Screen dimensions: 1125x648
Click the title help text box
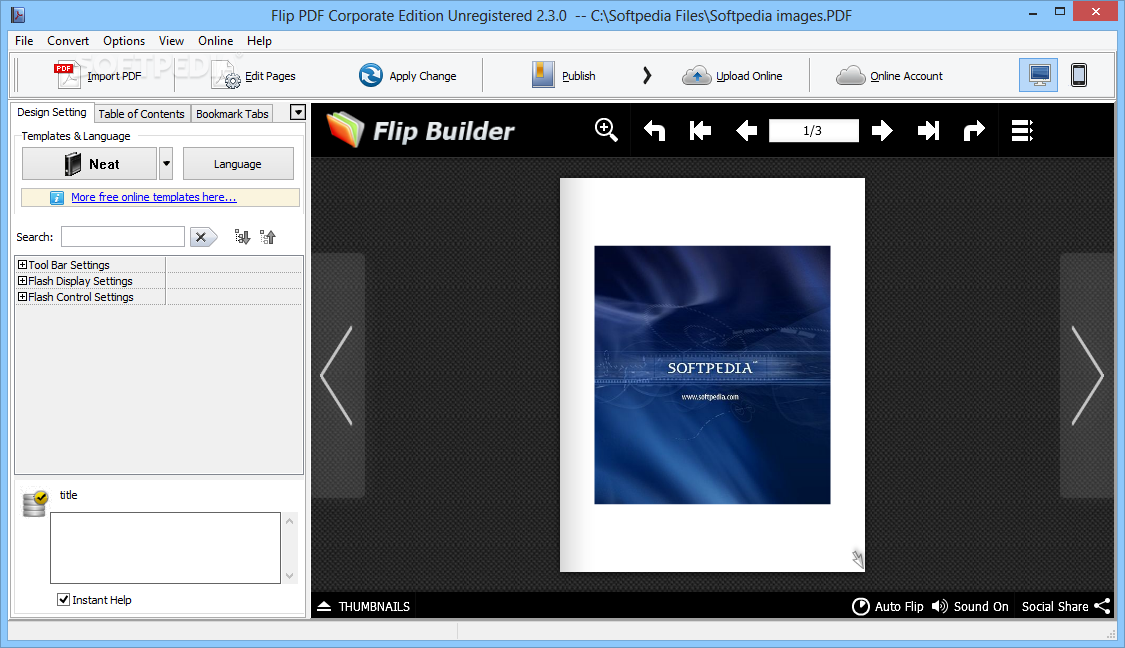165,548
